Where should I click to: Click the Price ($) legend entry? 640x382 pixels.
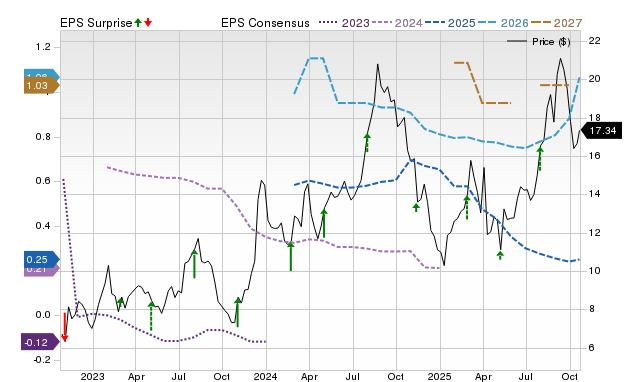(x=539, y=42)
